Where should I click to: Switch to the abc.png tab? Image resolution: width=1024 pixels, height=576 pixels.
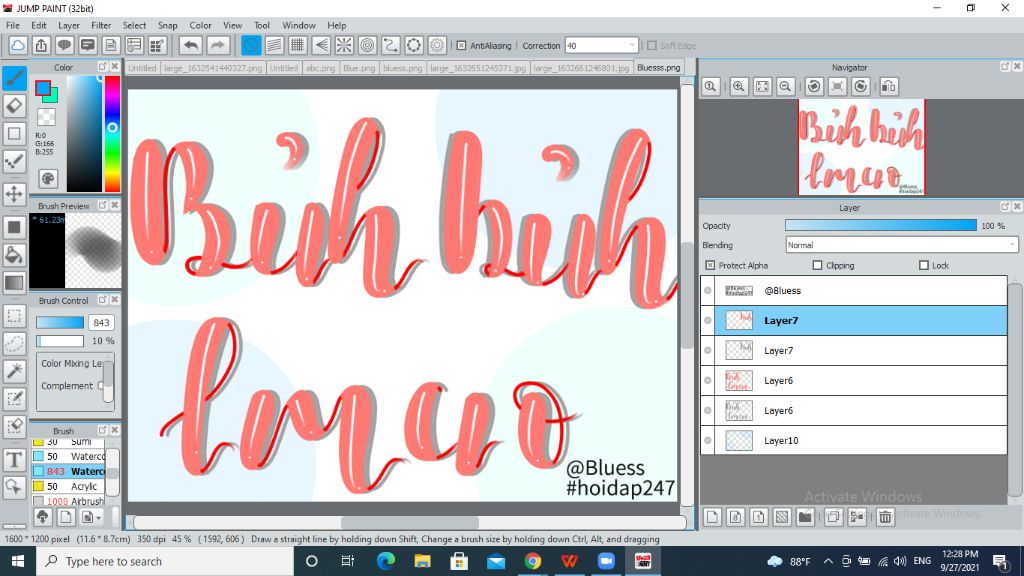coord(320,67)
